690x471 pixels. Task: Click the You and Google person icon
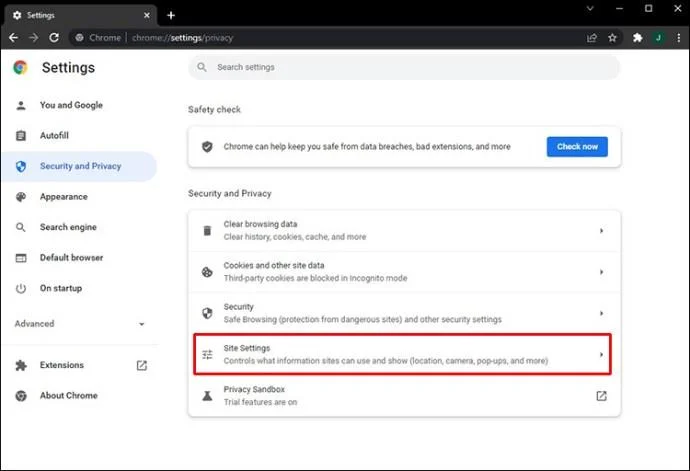point(21,105)
